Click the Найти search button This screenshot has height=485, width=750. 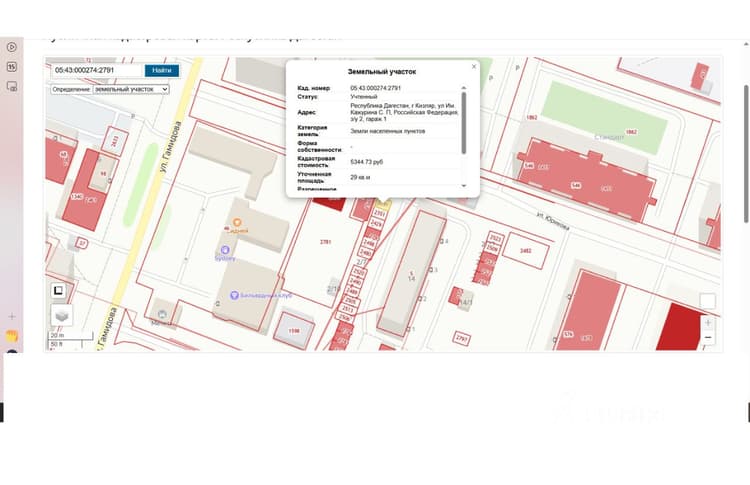click(x=162, y=70)
